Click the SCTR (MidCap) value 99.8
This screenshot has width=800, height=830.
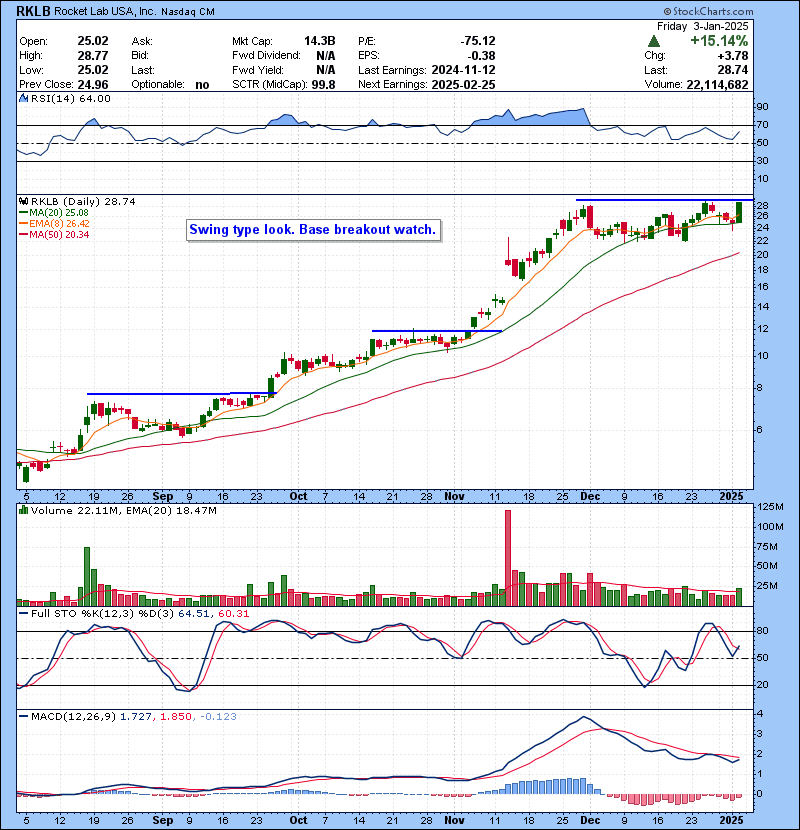tap(323, 84)
